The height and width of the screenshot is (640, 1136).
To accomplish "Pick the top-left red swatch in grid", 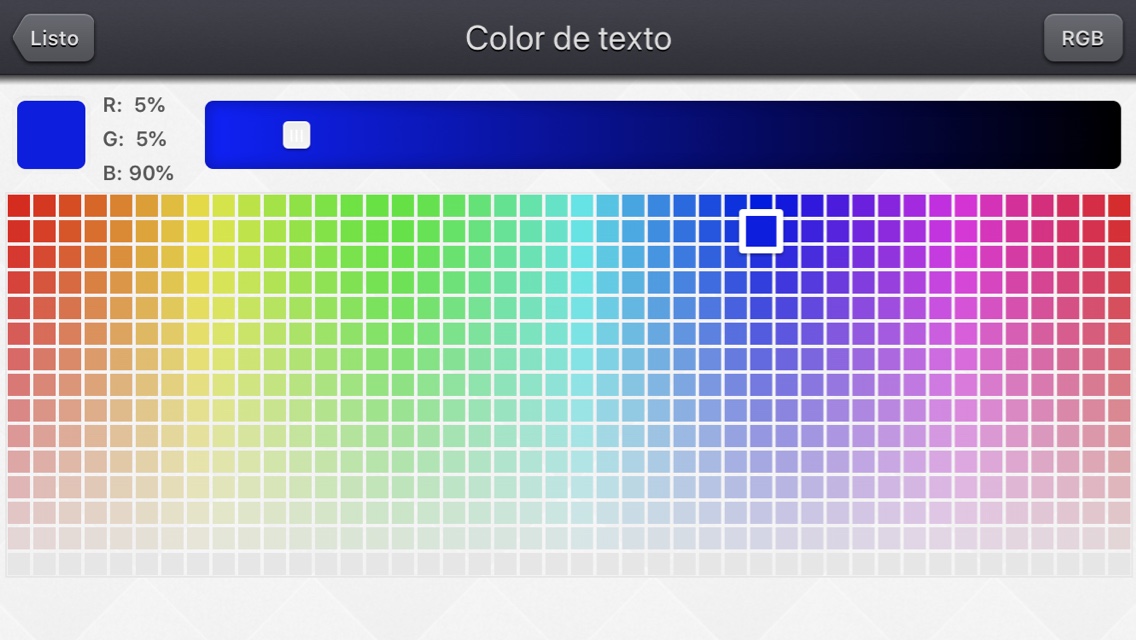I will tap(19, 205).
